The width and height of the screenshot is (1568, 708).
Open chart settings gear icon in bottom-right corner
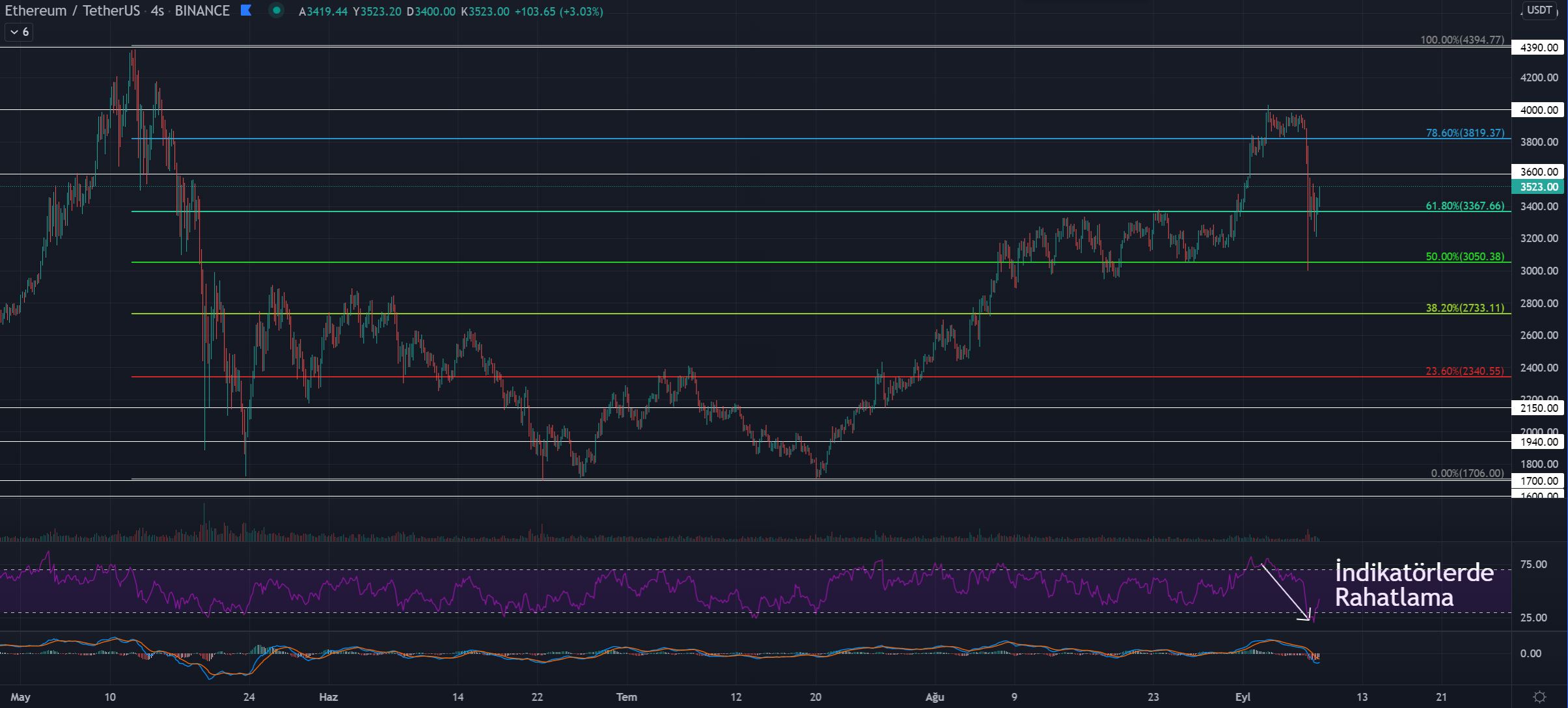point(1539,697)
